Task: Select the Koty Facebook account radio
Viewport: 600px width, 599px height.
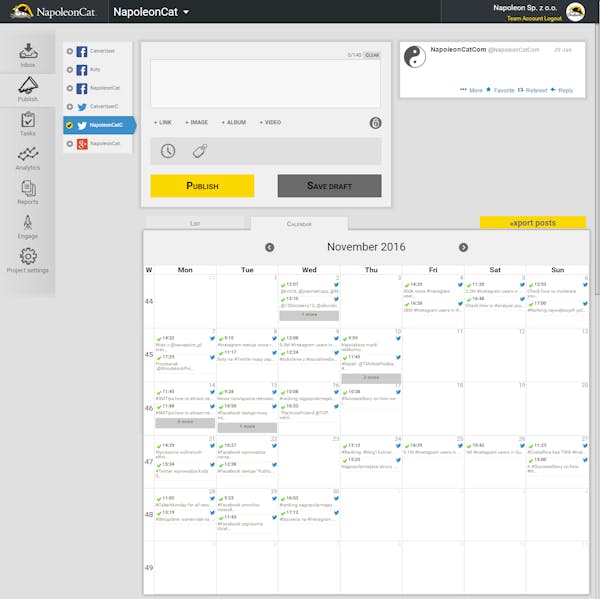Action: [x=70, y=70]
